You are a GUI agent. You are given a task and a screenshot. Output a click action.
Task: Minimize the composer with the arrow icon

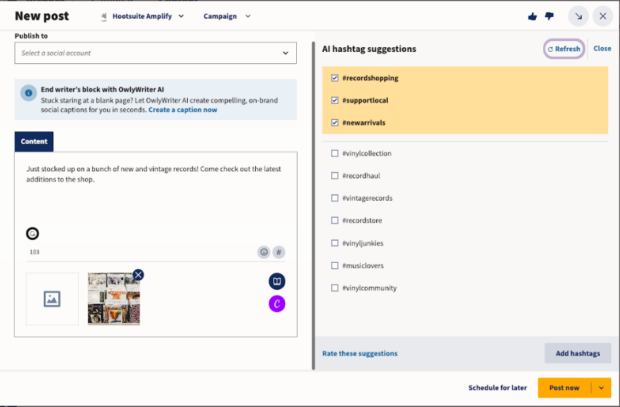(x=578, y=16)
